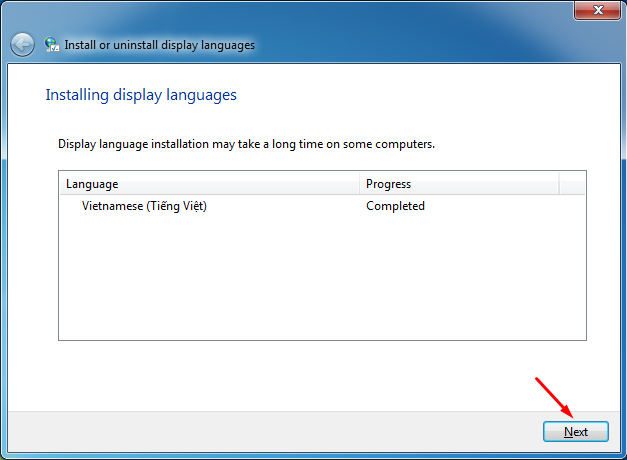Click divider on Progress header's right edge
The width and height of the screenshot is (627, 460).
click(558, 184)
